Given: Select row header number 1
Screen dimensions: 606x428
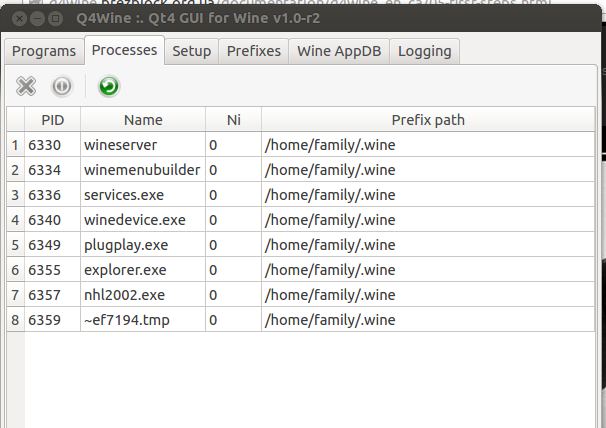Looking at the screenshot, I should click(x=15, y=145).
